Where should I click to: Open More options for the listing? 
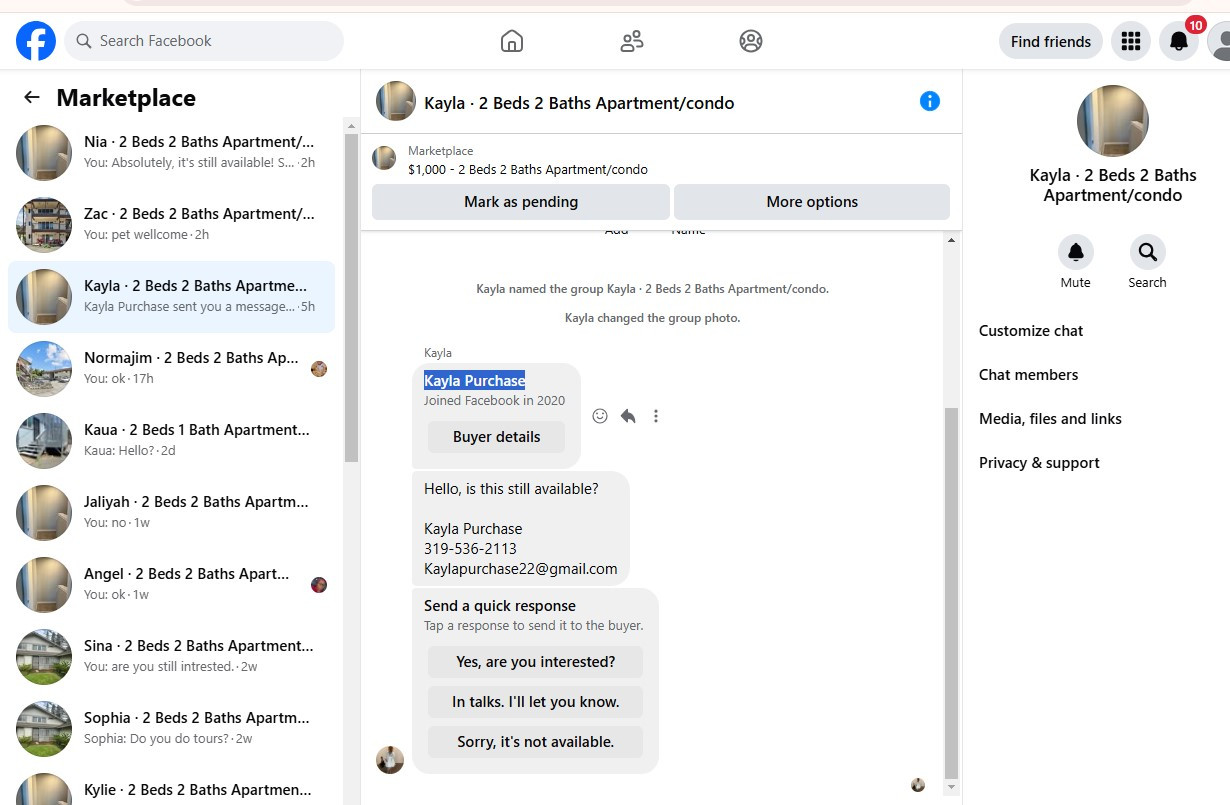[812, 202]
